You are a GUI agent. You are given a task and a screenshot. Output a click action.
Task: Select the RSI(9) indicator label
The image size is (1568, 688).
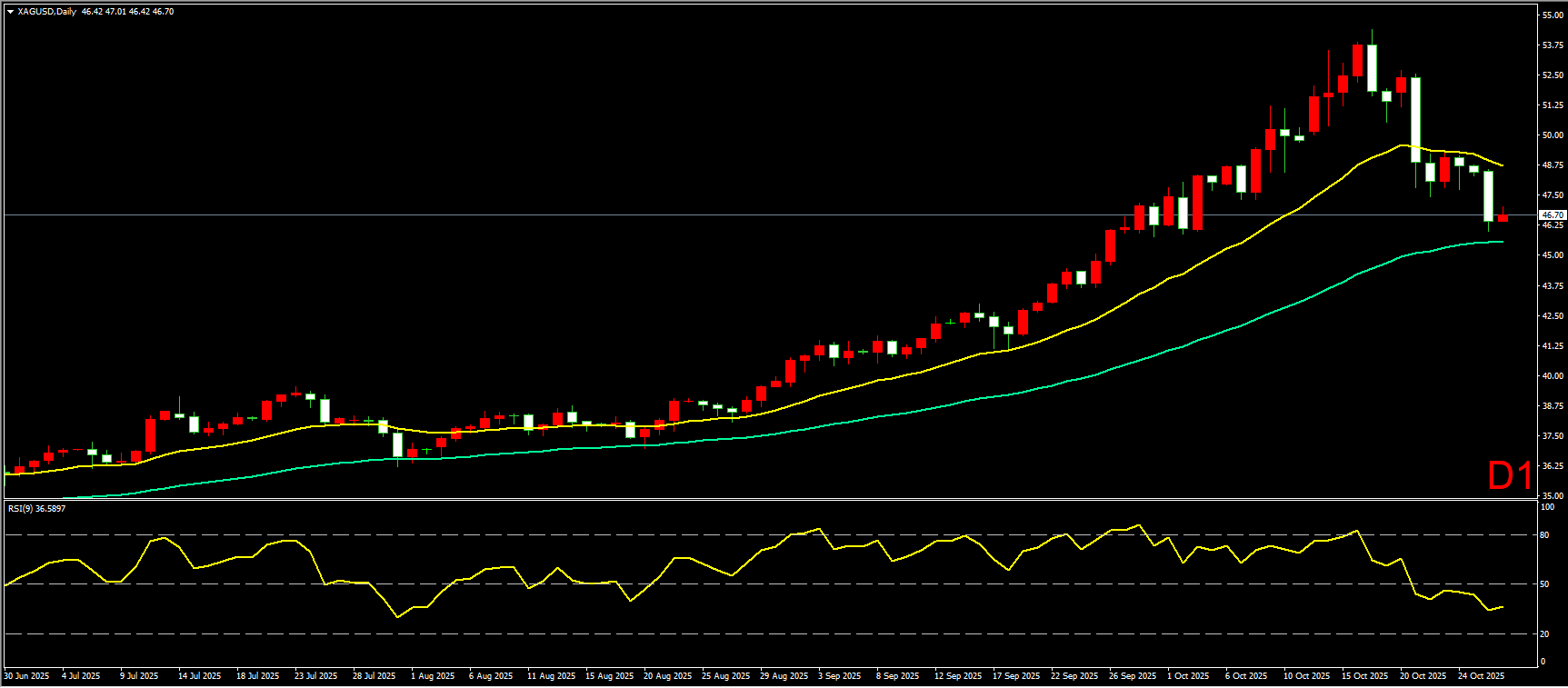36,509
